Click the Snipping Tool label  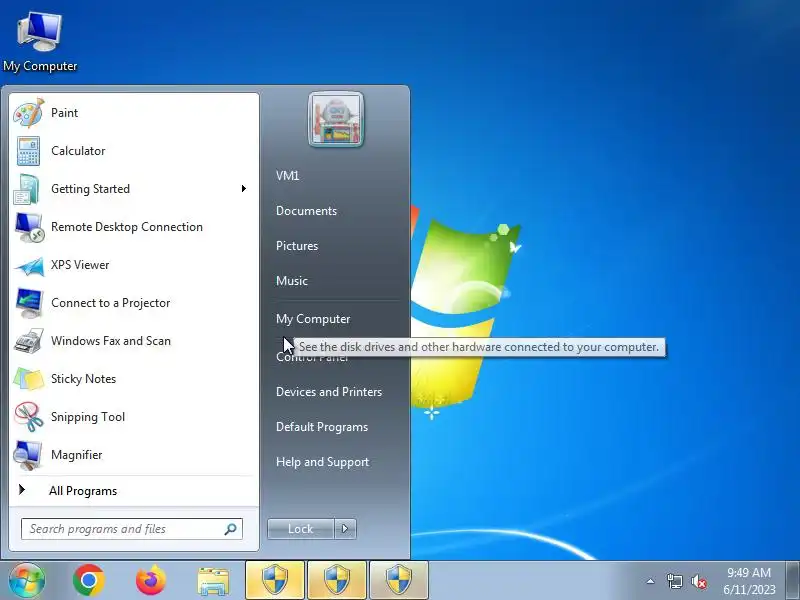88,417
